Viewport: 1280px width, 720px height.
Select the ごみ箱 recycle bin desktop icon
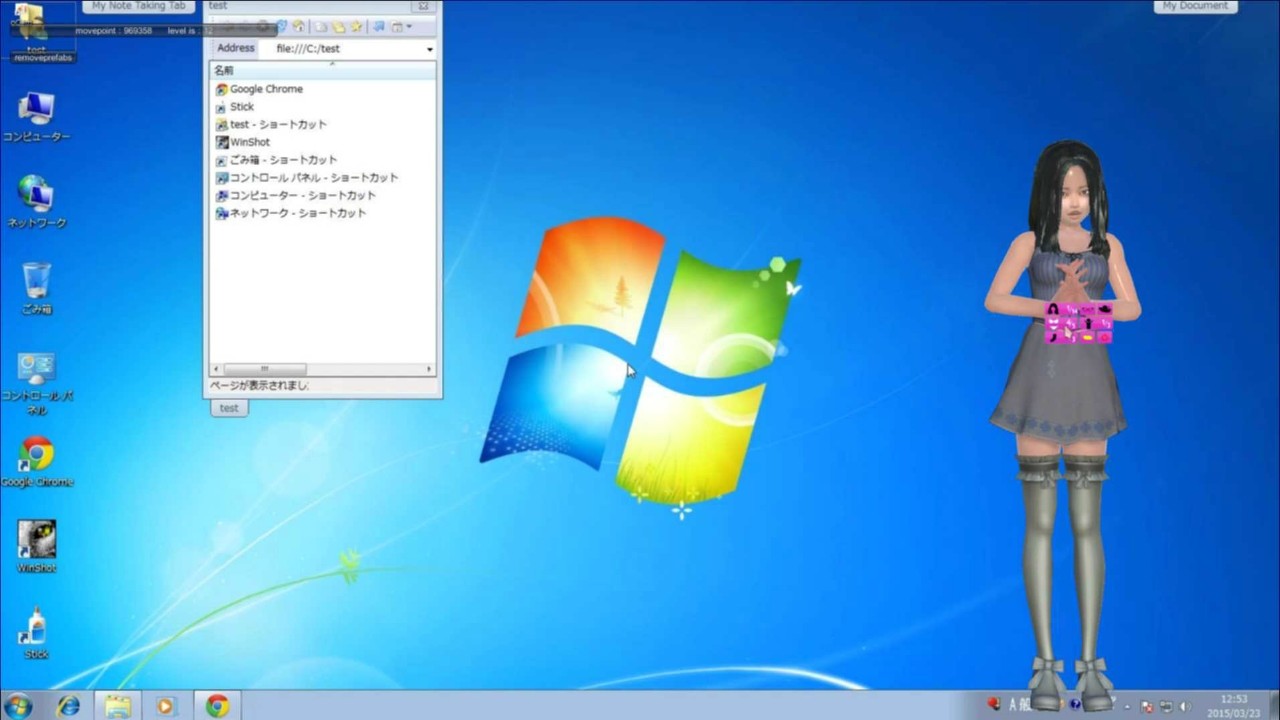point(37,282)
